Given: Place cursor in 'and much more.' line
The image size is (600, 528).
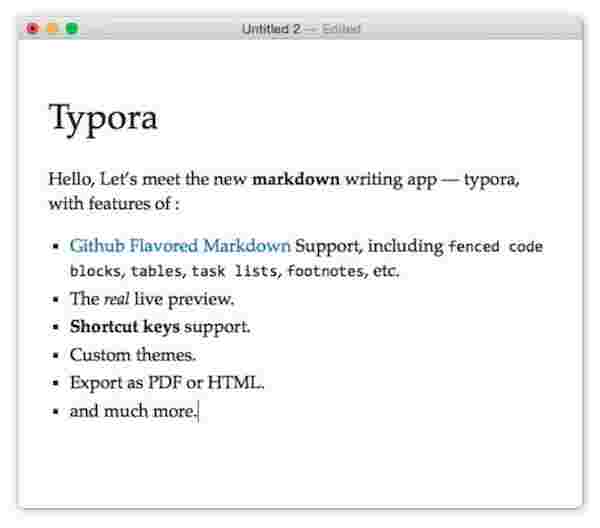Looking at the screenshot, I should point(133,411).
